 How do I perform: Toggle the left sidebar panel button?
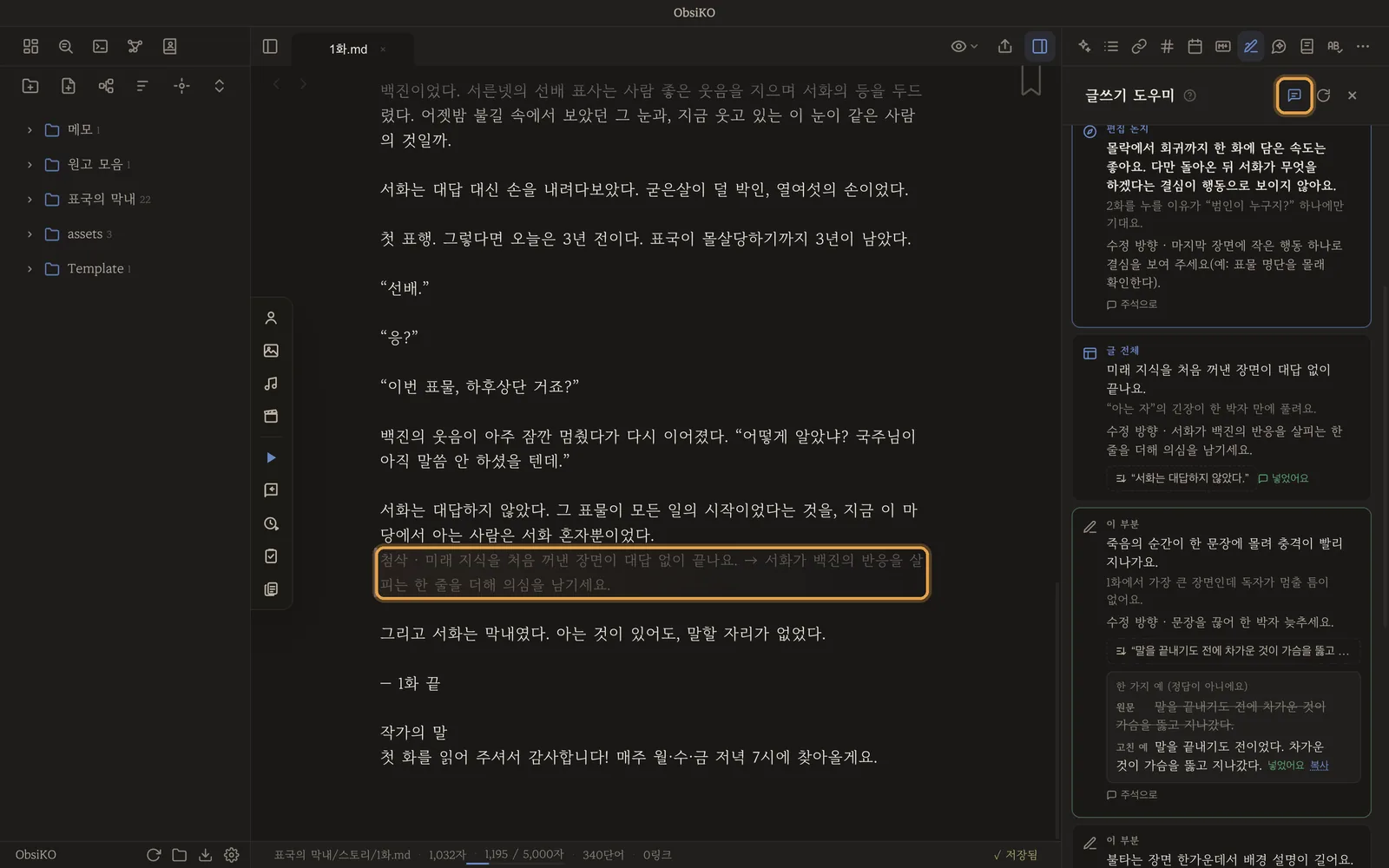270,47
